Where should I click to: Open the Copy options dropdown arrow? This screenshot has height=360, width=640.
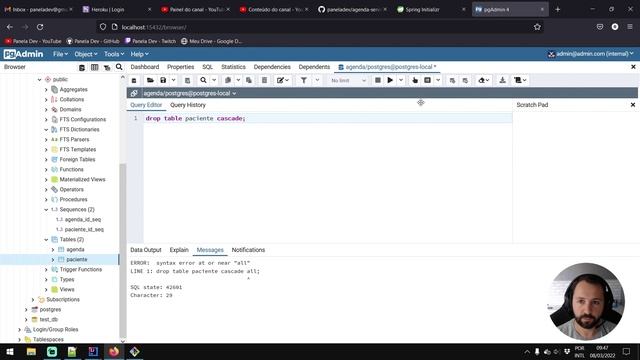click(x=238, y=80)
